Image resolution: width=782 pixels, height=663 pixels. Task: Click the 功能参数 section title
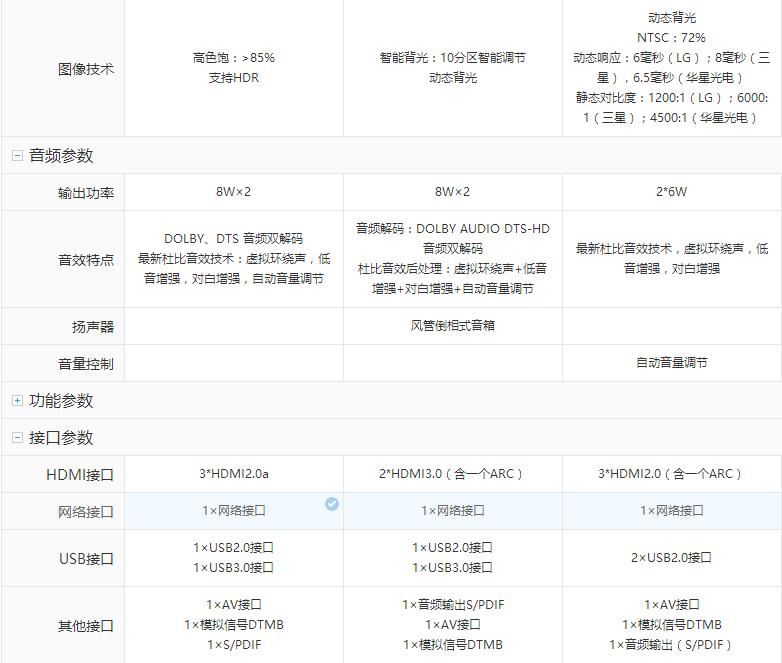61,401
